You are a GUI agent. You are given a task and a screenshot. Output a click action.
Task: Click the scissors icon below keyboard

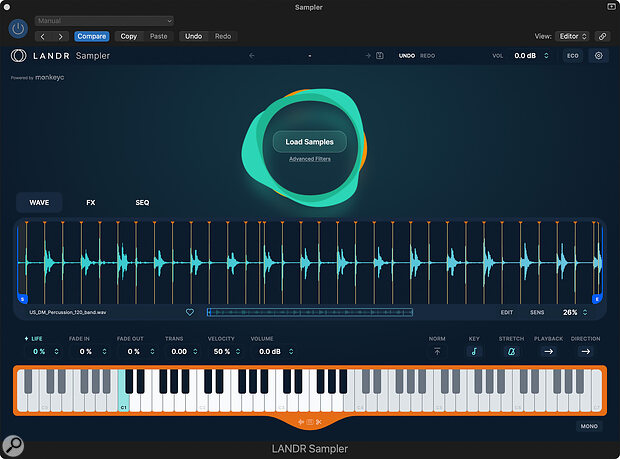click(x=319, y=422)
